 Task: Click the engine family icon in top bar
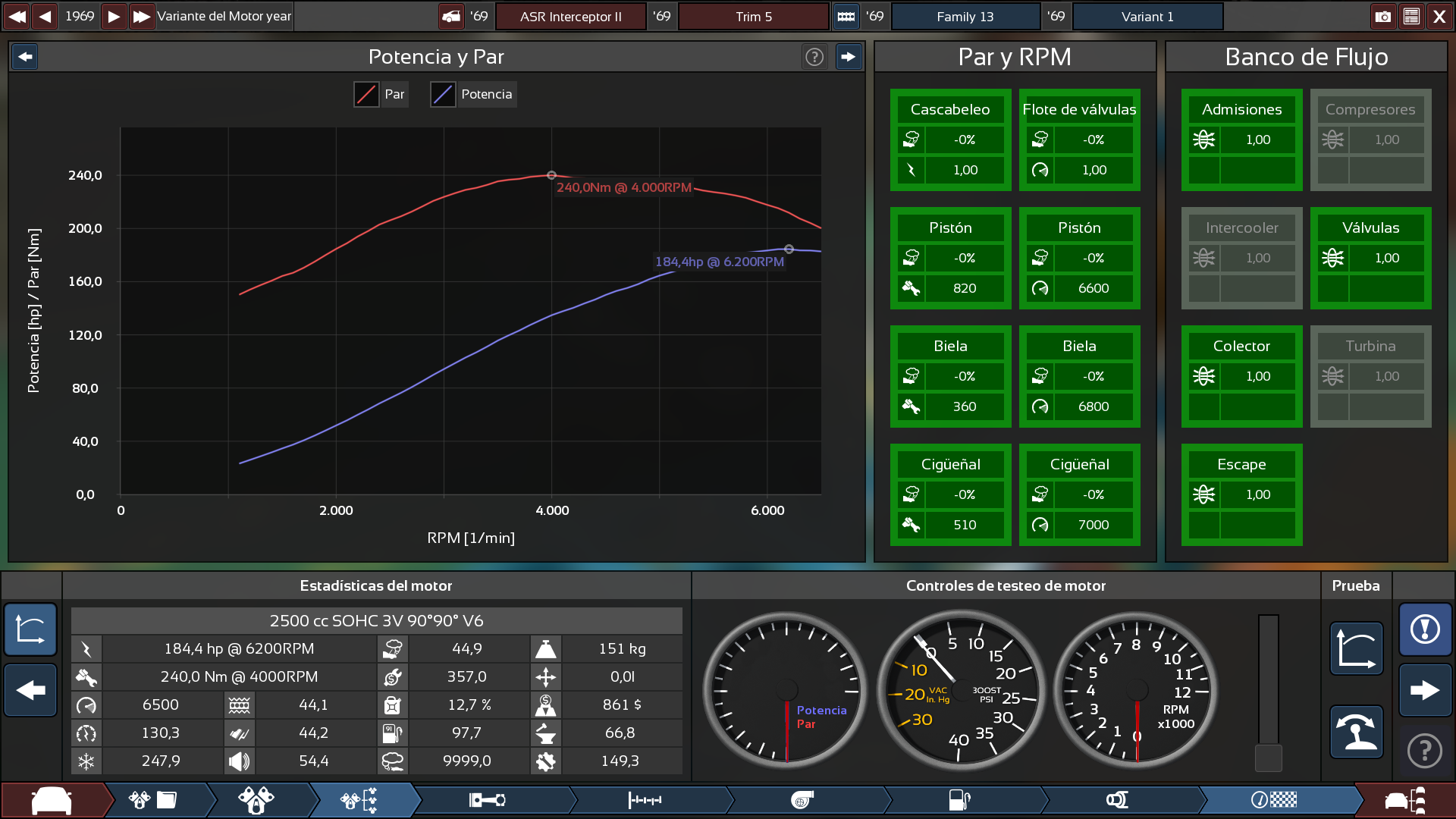846,16
